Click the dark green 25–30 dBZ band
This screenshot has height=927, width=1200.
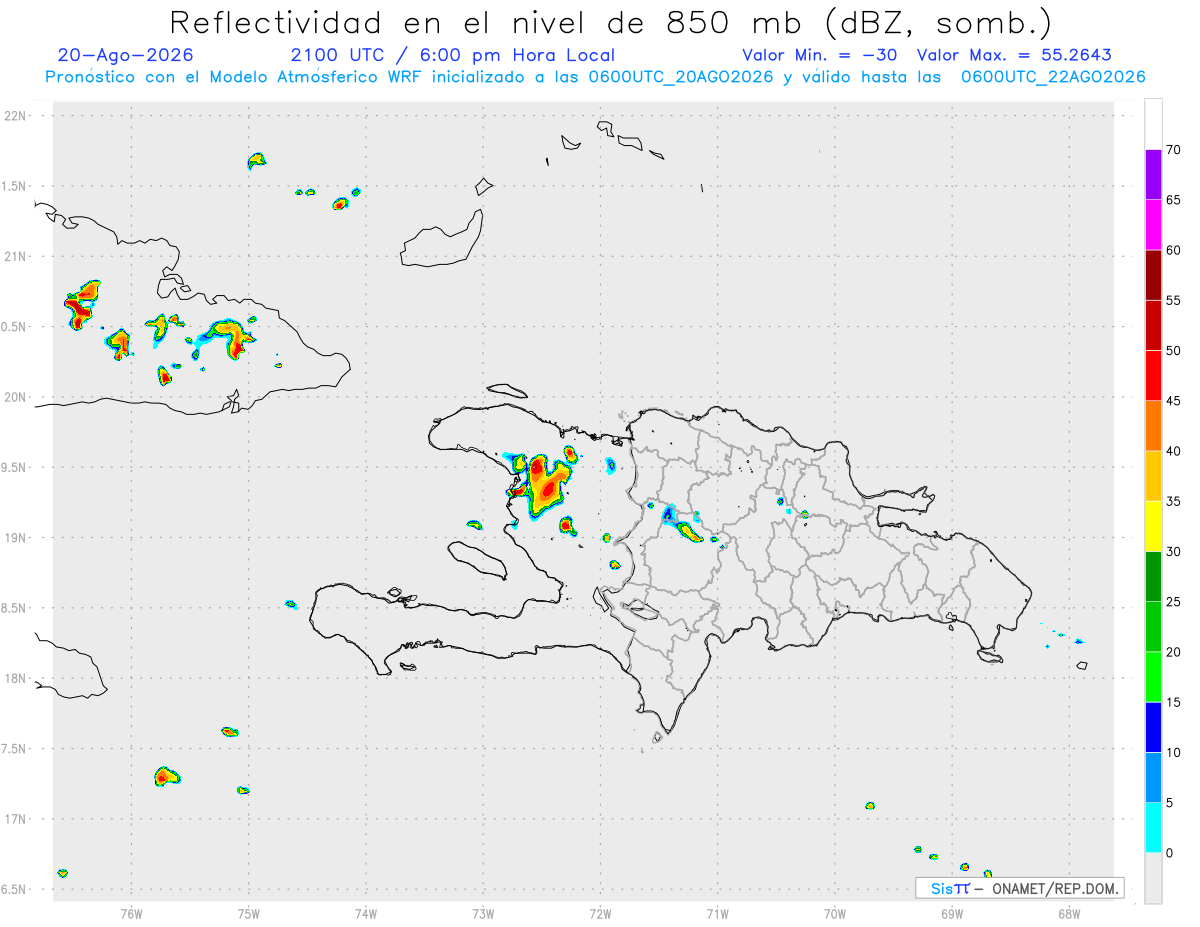click(1153, 577)
